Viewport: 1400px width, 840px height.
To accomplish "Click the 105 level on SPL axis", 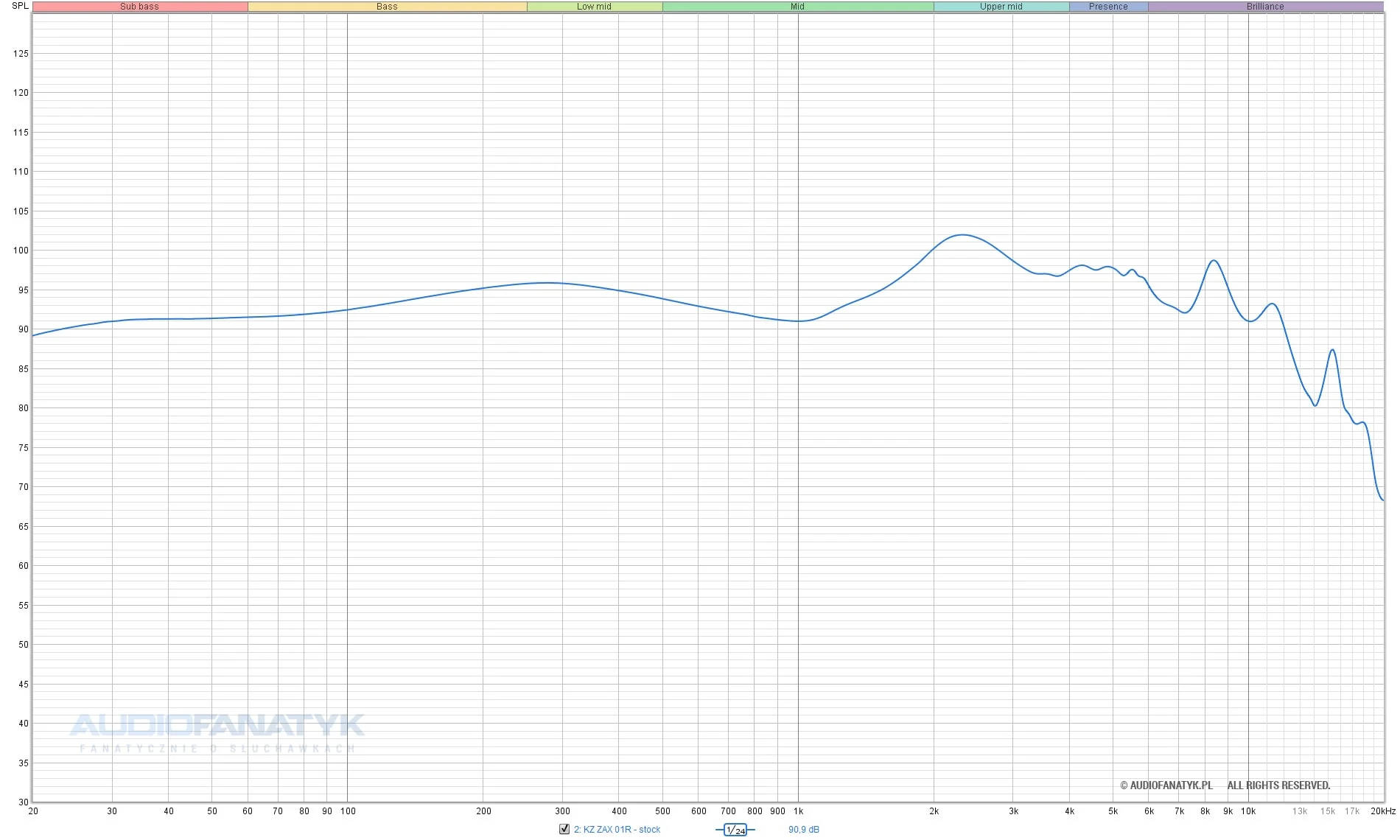I will click(x=21, y=211).
